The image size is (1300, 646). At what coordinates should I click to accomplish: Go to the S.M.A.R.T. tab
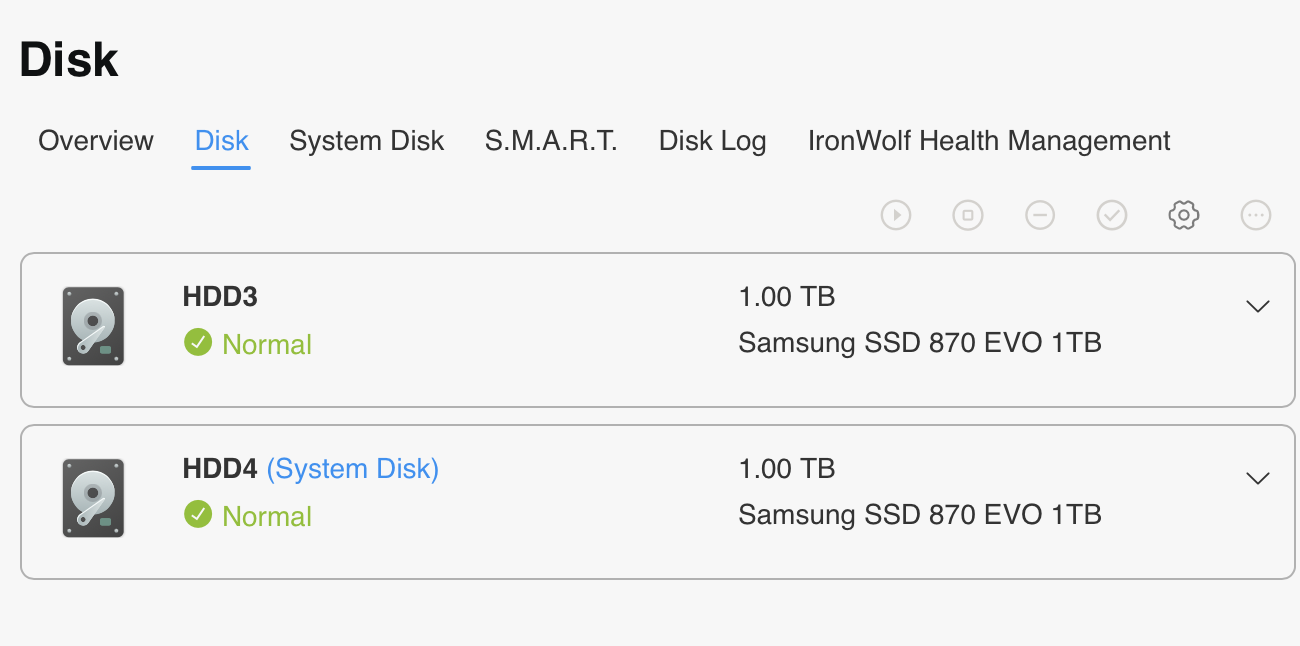tap(551, 141)
